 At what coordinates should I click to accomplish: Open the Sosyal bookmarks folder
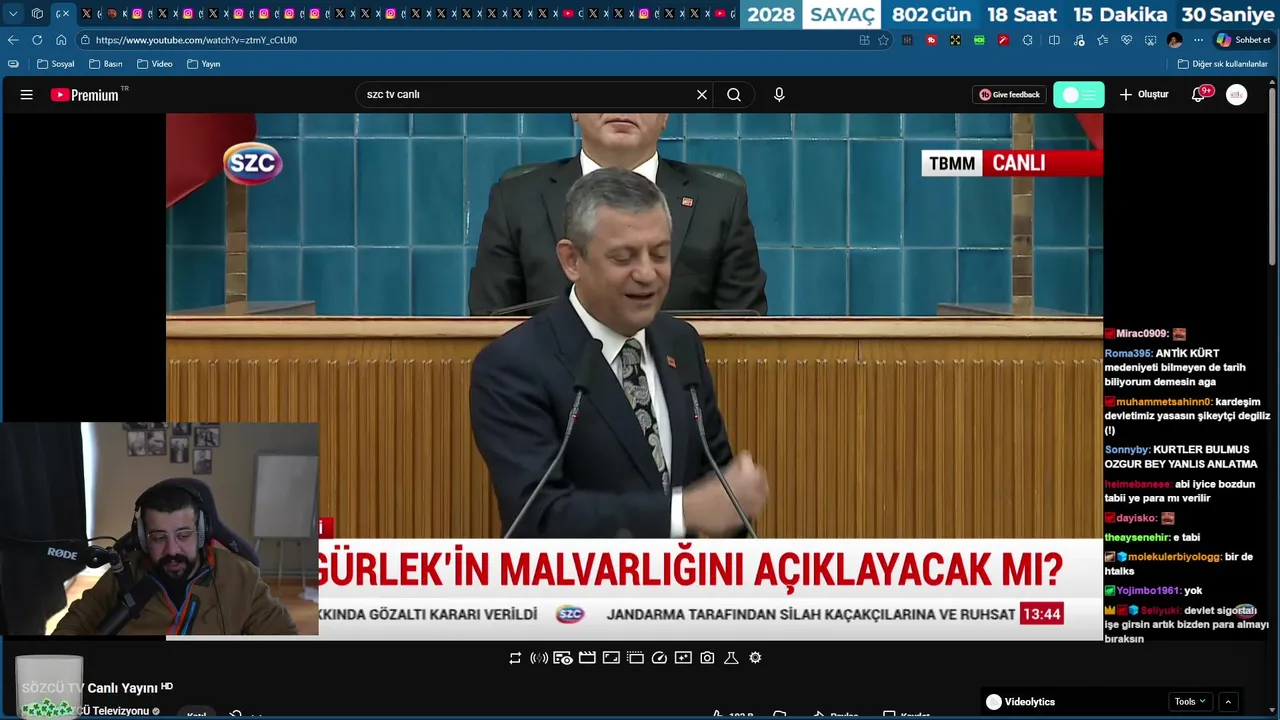(x=56, y=64)
